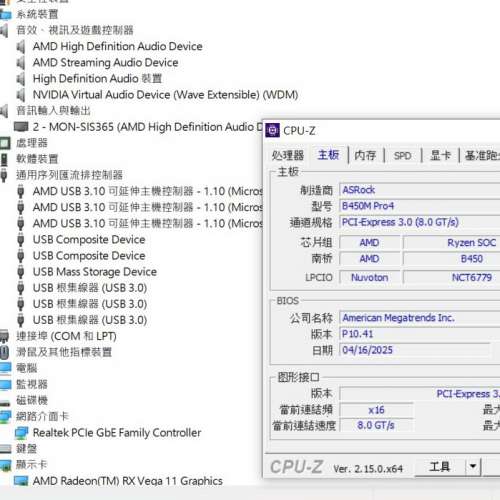This screenshot has width=500, height=500.
Task: Click the 工具 button in CPU-Z
Action: point(440,466)
